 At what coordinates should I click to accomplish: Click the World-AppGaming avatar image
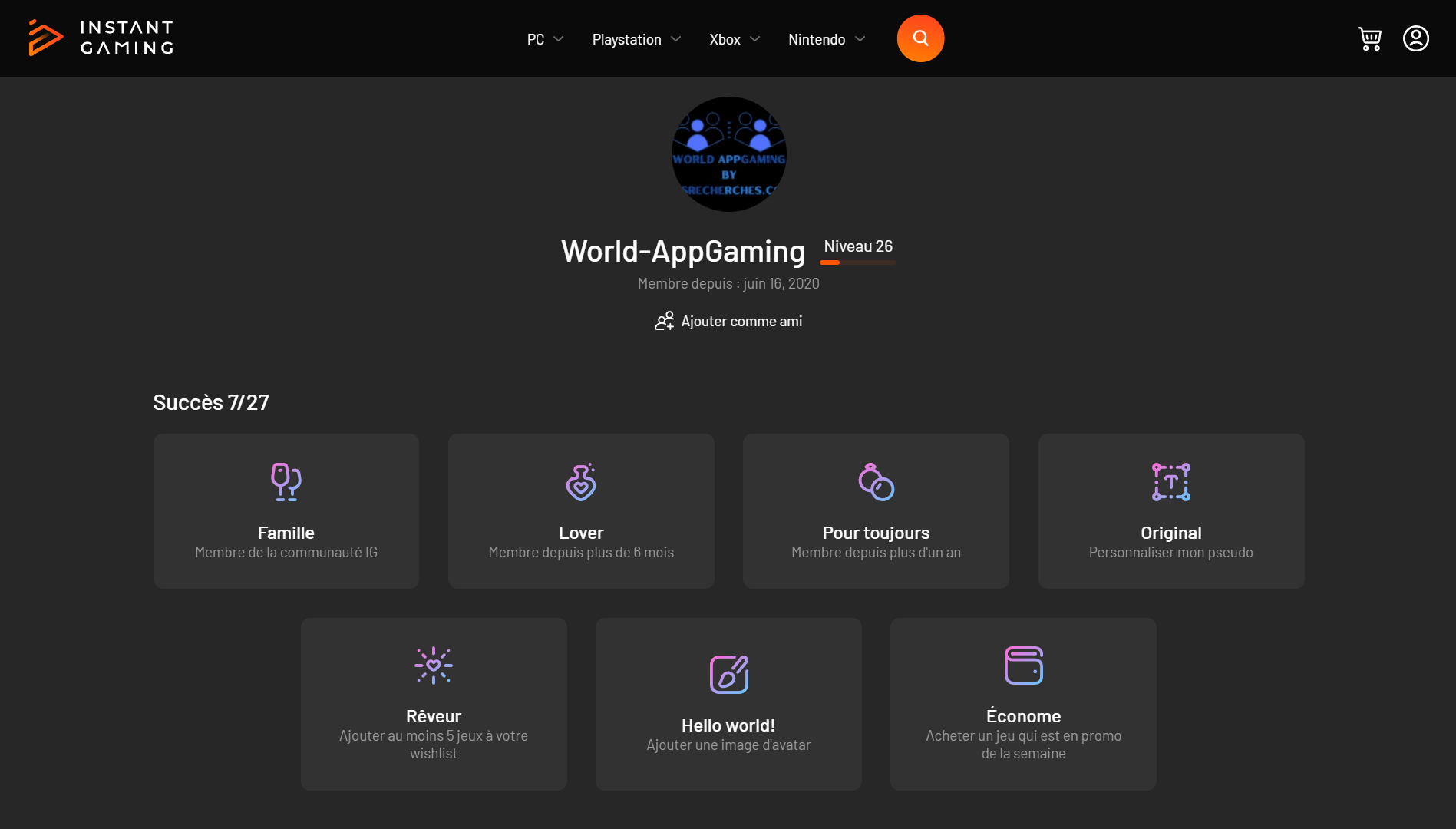click(728, 154)
